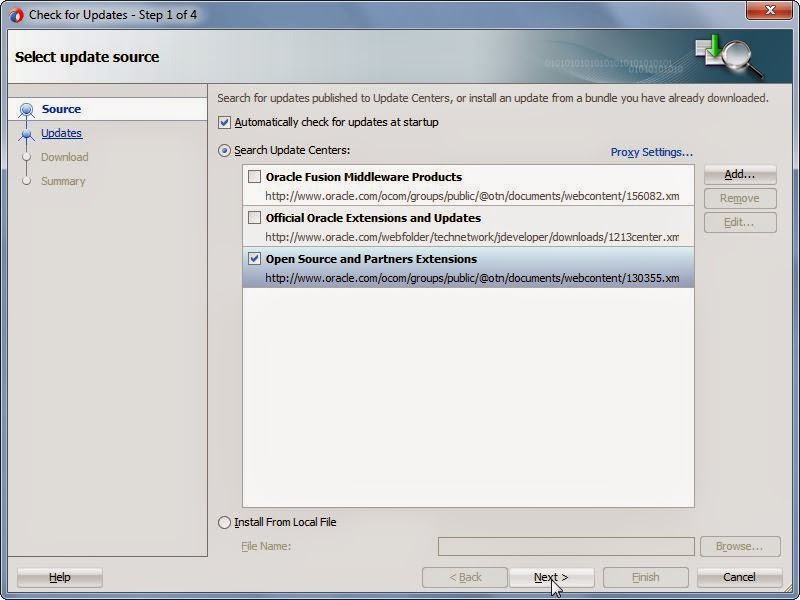Click the URL ending in 156082.xm
Screen dimensions: 800x600
coord(472,196)
